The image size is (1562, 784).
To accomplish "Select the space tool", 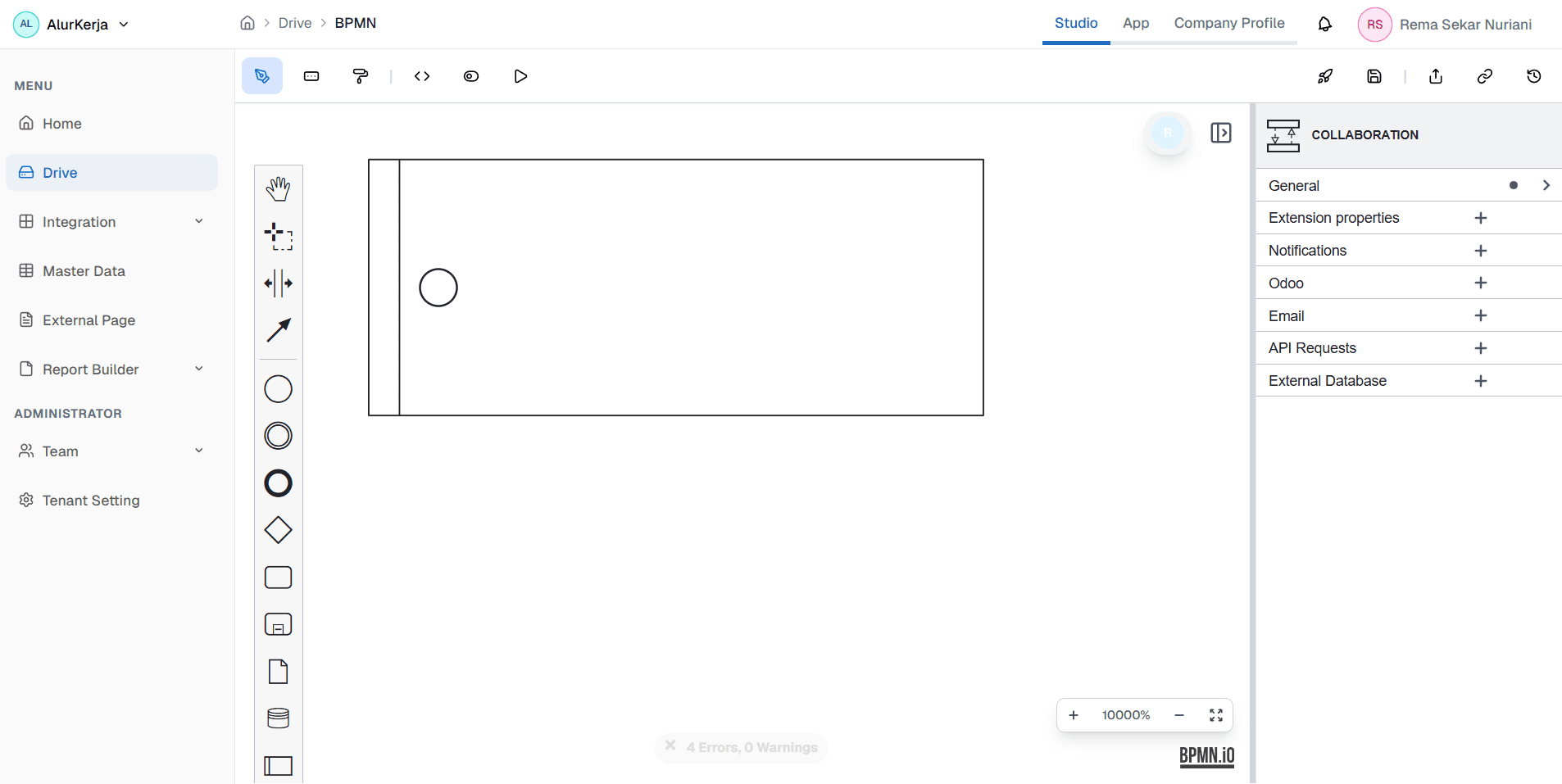I will pos(278,283).
